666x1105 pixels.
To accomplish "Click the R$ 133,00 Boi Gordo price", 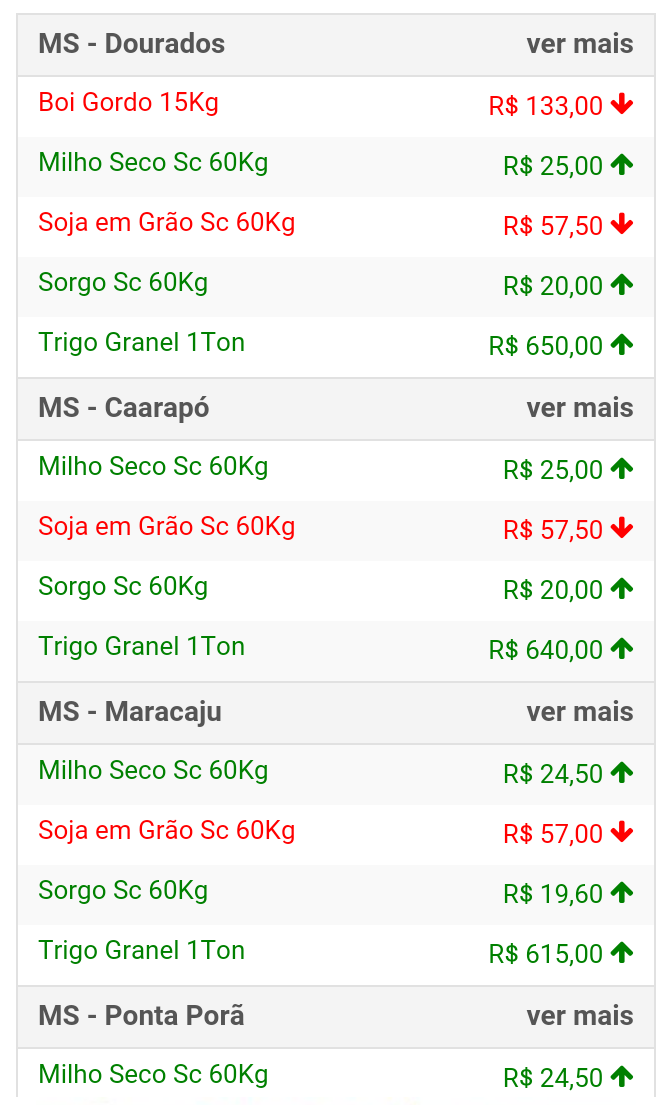I will click(545, 106).
